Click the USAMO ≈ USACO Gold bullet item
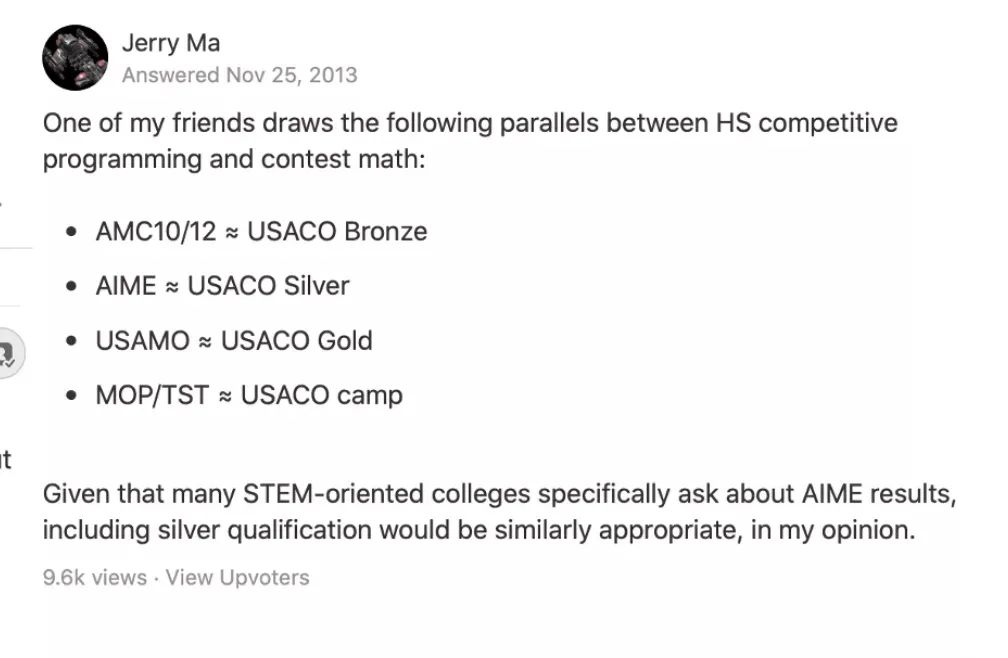The width and height of the screenshot is (1008, 658). click(x=234, y=340)
